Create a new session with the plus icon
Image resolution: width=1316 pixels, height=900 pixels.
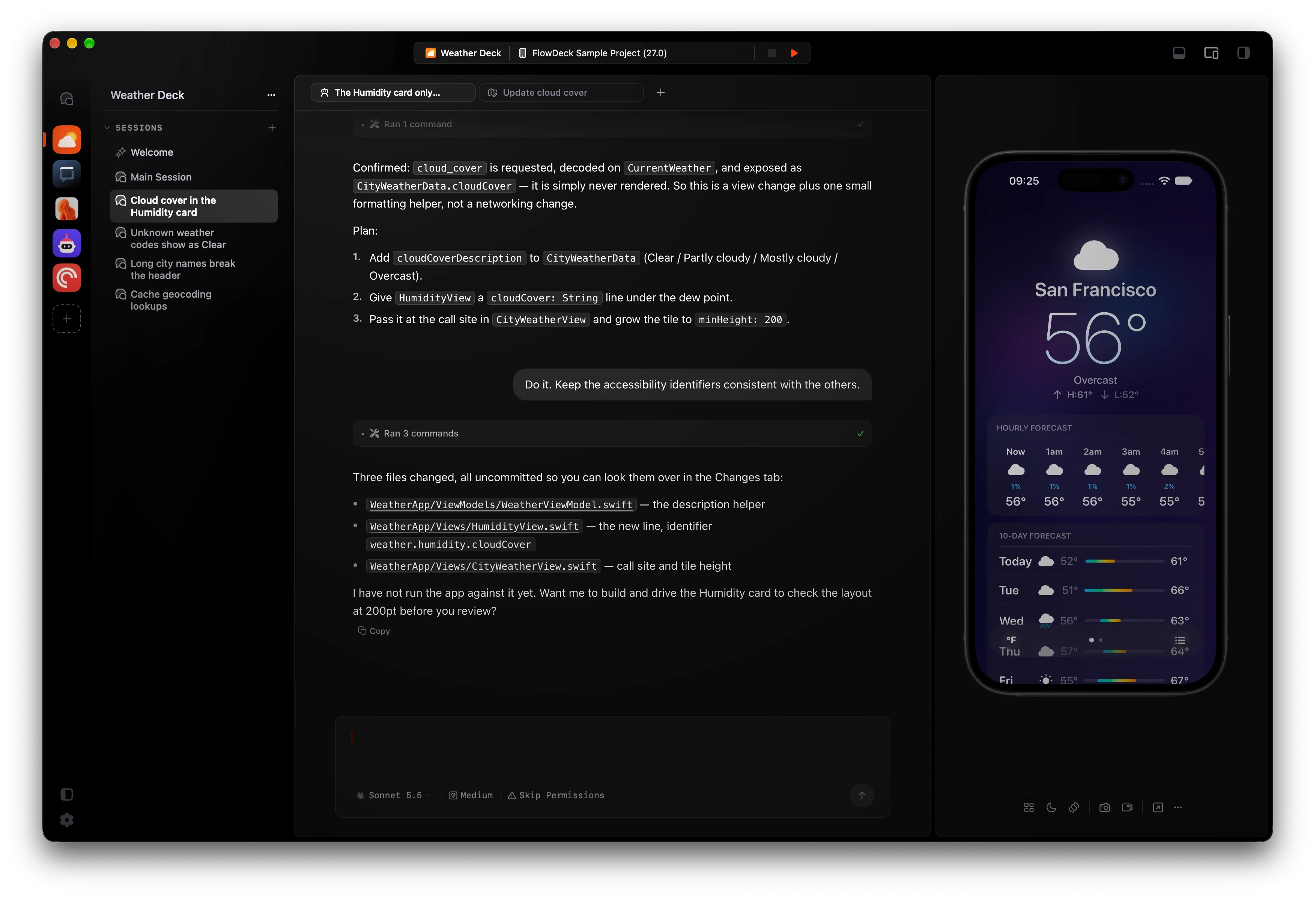point(272,128)
